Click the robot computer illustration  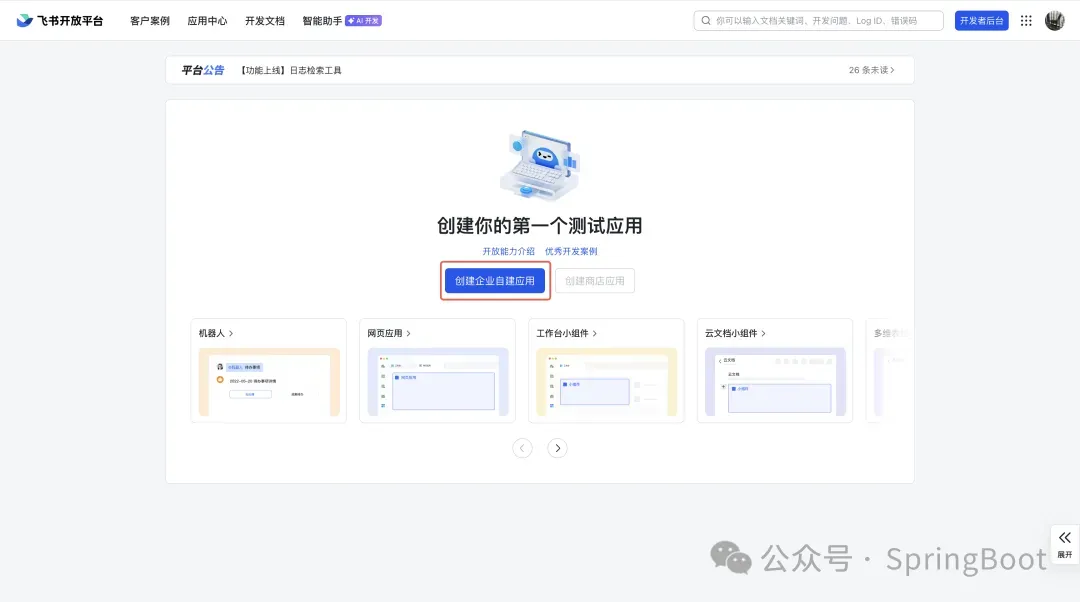(540, 169)
